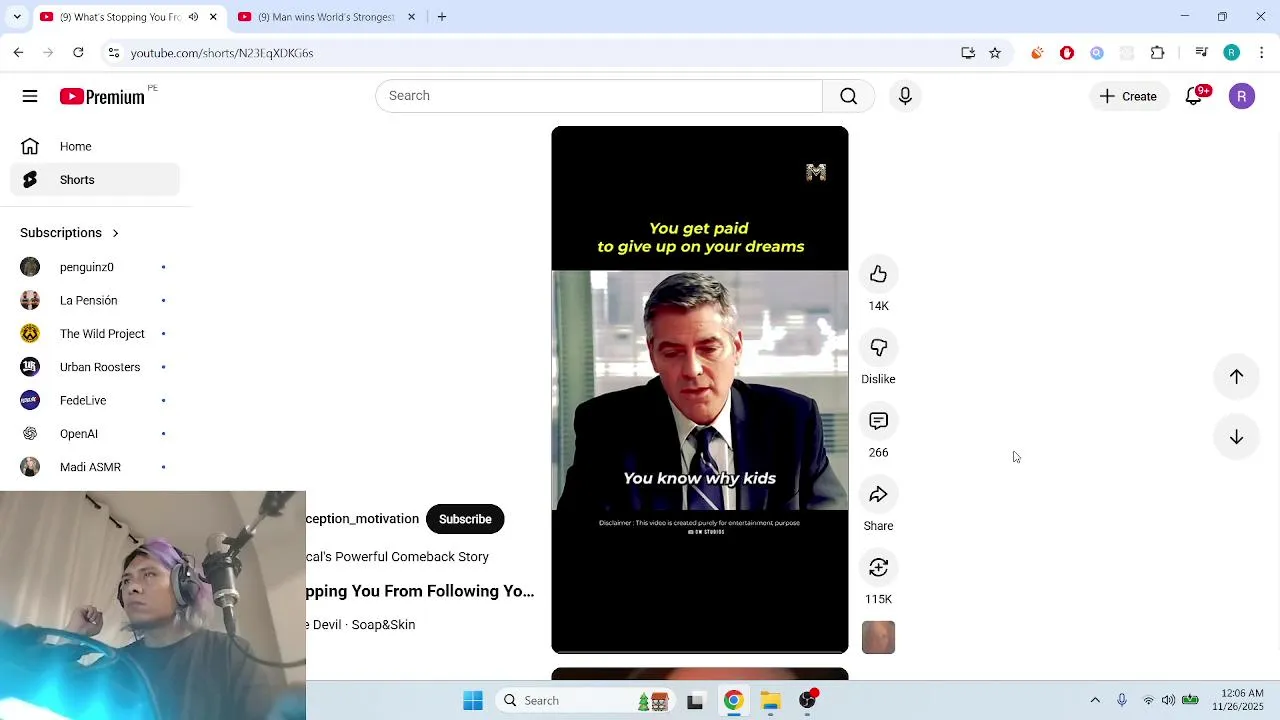Screen dimensions: 1280x720
Task: Open Urban Roosters subscription
Action: click(95, 367)
